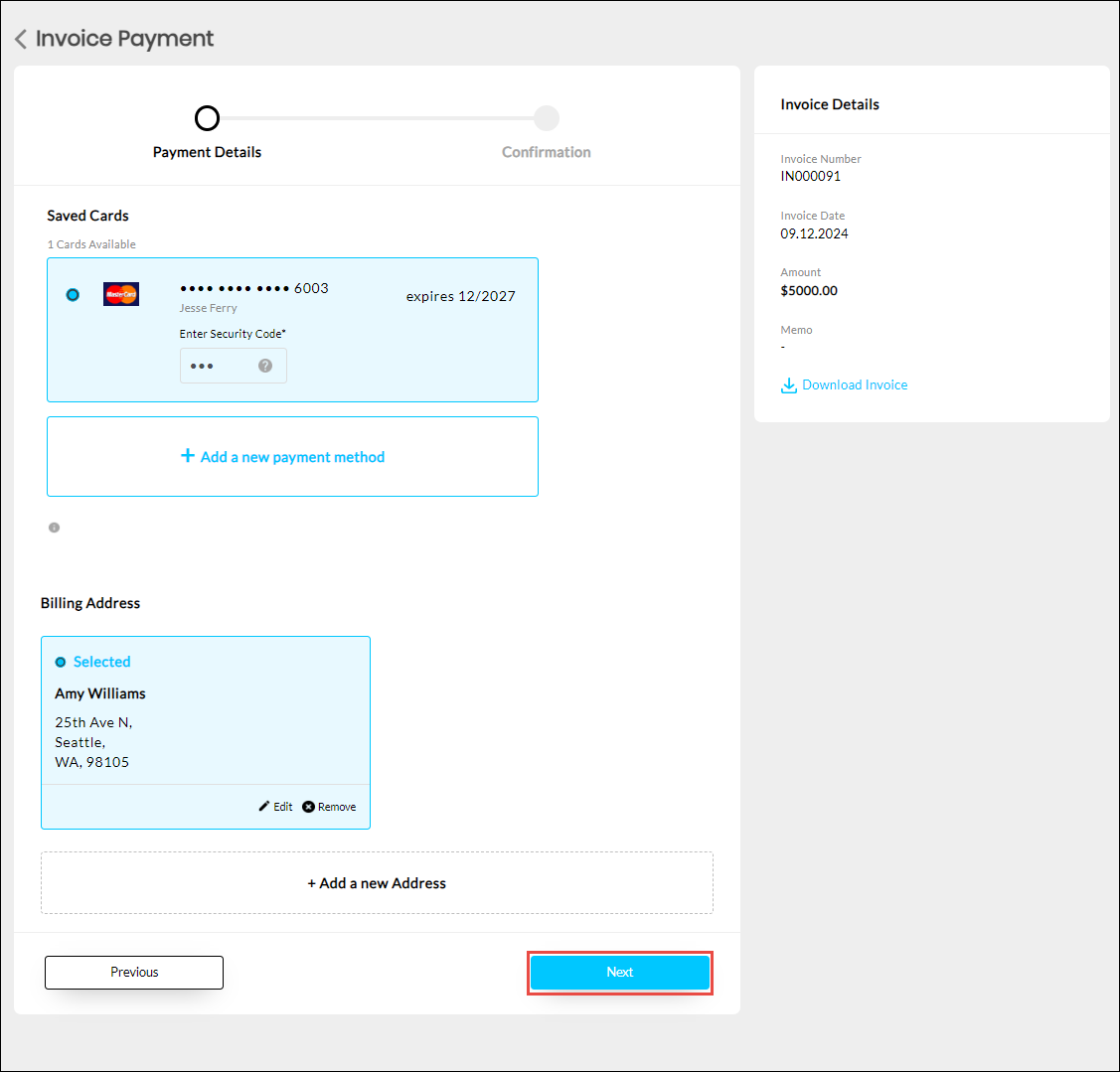Click the download icon next to Download Invoice
Viewport: 1120px width, 1072px height.
[789, 385]
